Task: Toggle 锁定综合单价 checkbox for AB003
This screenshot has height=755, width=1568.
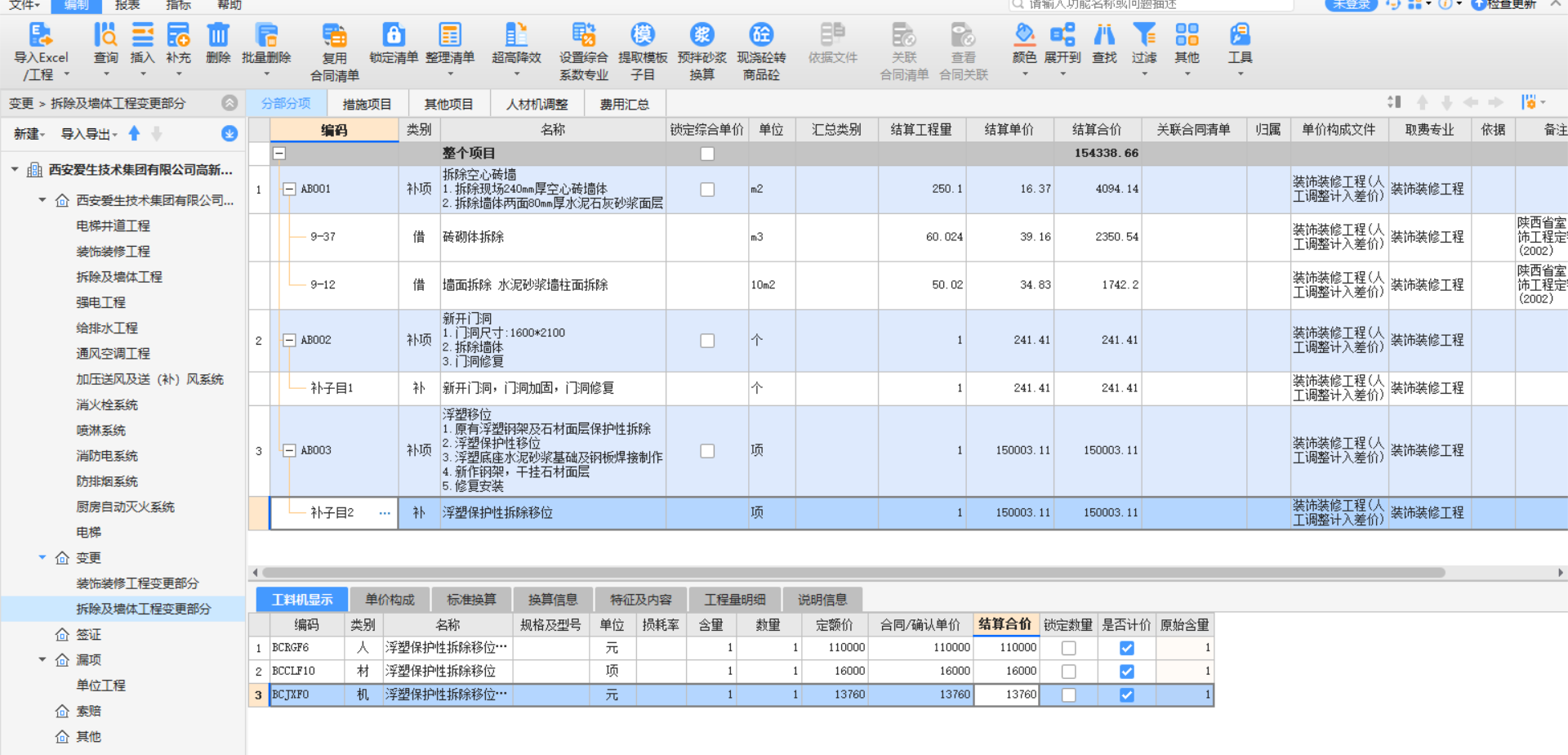Action: [x=707, y=451]
